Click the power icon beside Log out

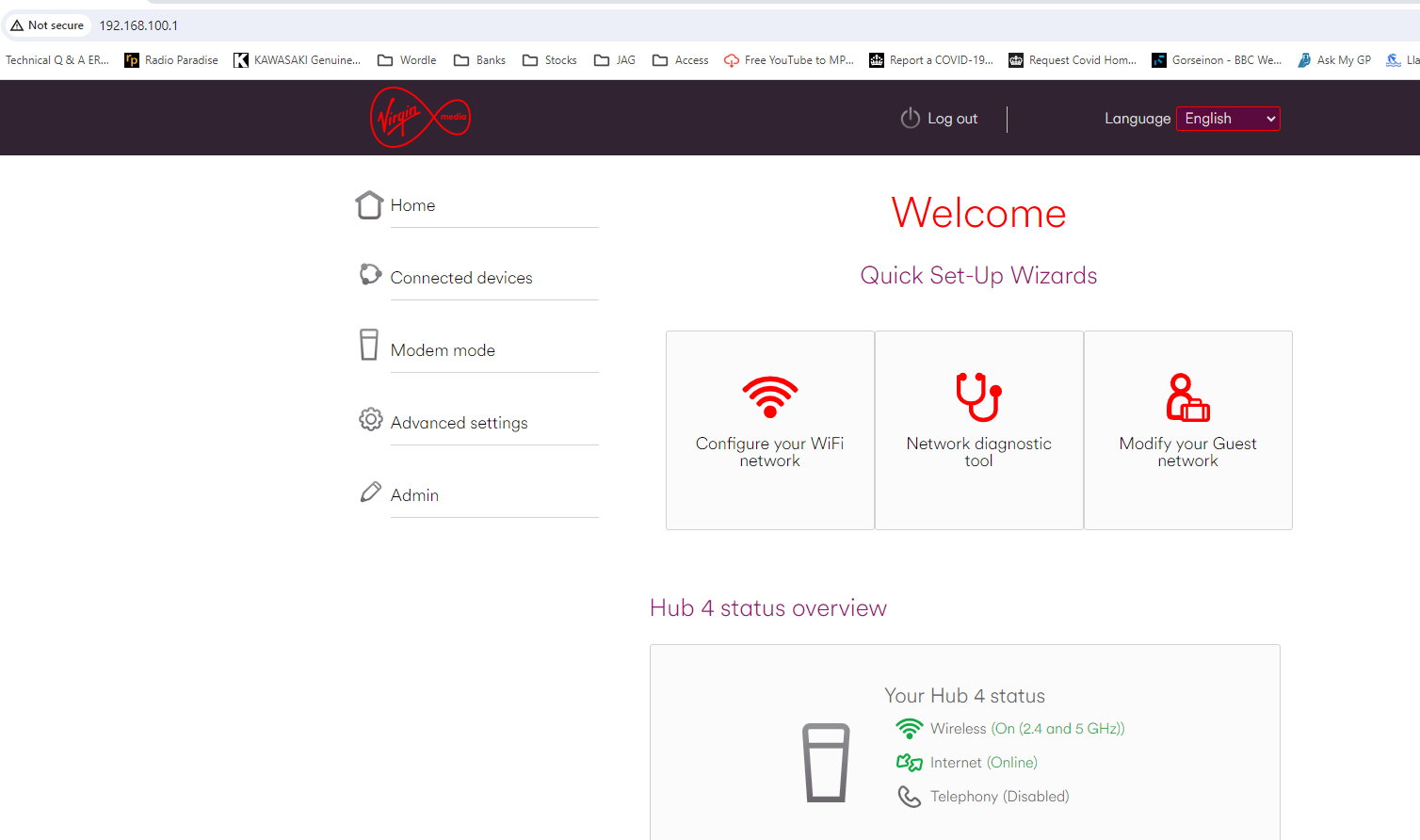(909, 119)
